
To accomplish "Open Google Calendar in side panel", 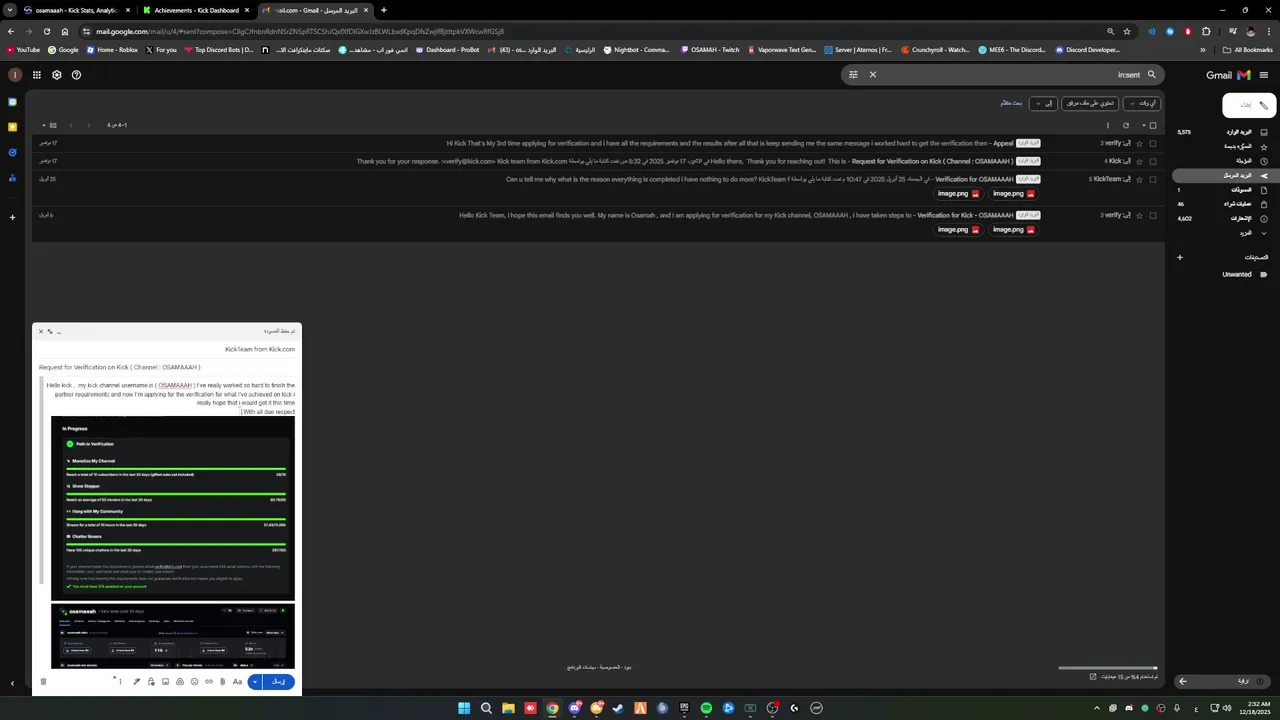I will [12, 102].
